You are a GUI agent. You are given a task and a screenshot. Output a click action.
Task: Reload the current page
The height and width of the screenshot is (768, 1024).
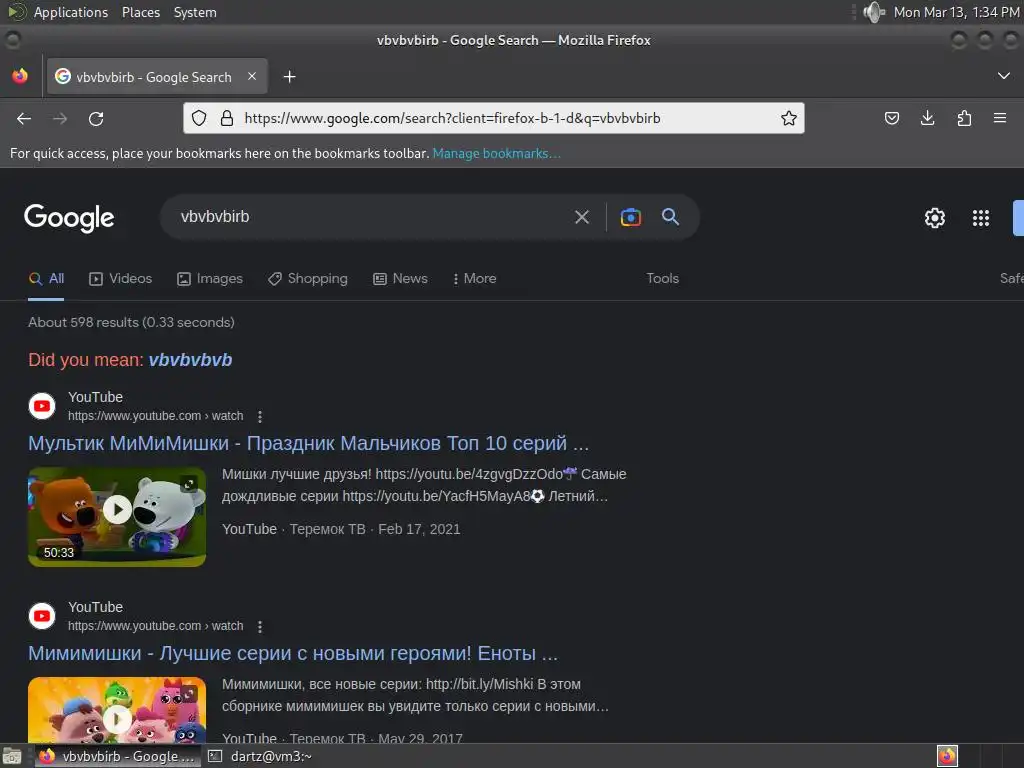coord(96,119)
